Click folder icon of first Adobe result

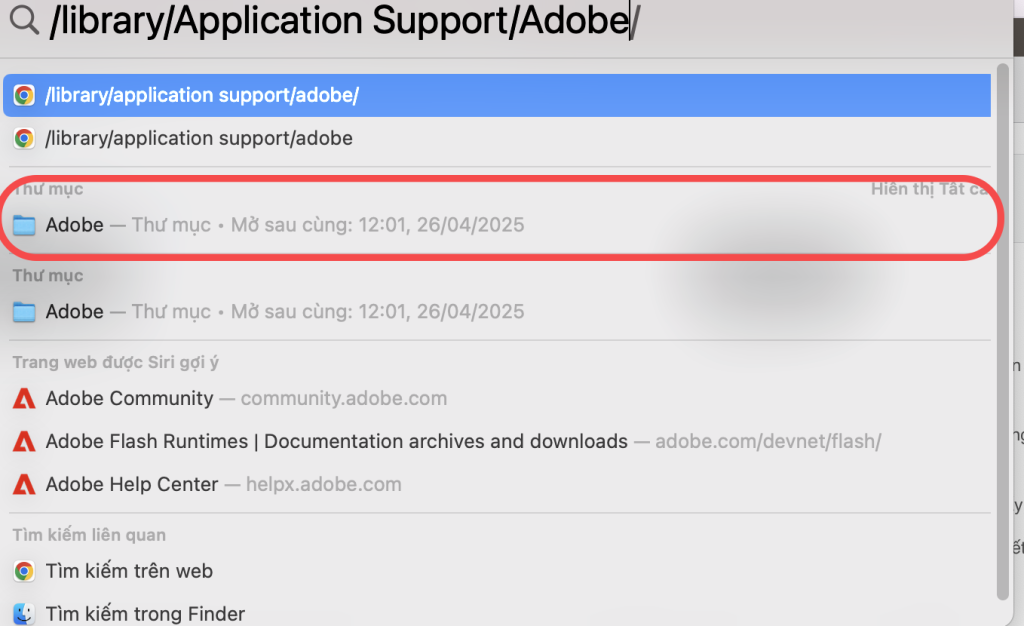coord(24,225)
